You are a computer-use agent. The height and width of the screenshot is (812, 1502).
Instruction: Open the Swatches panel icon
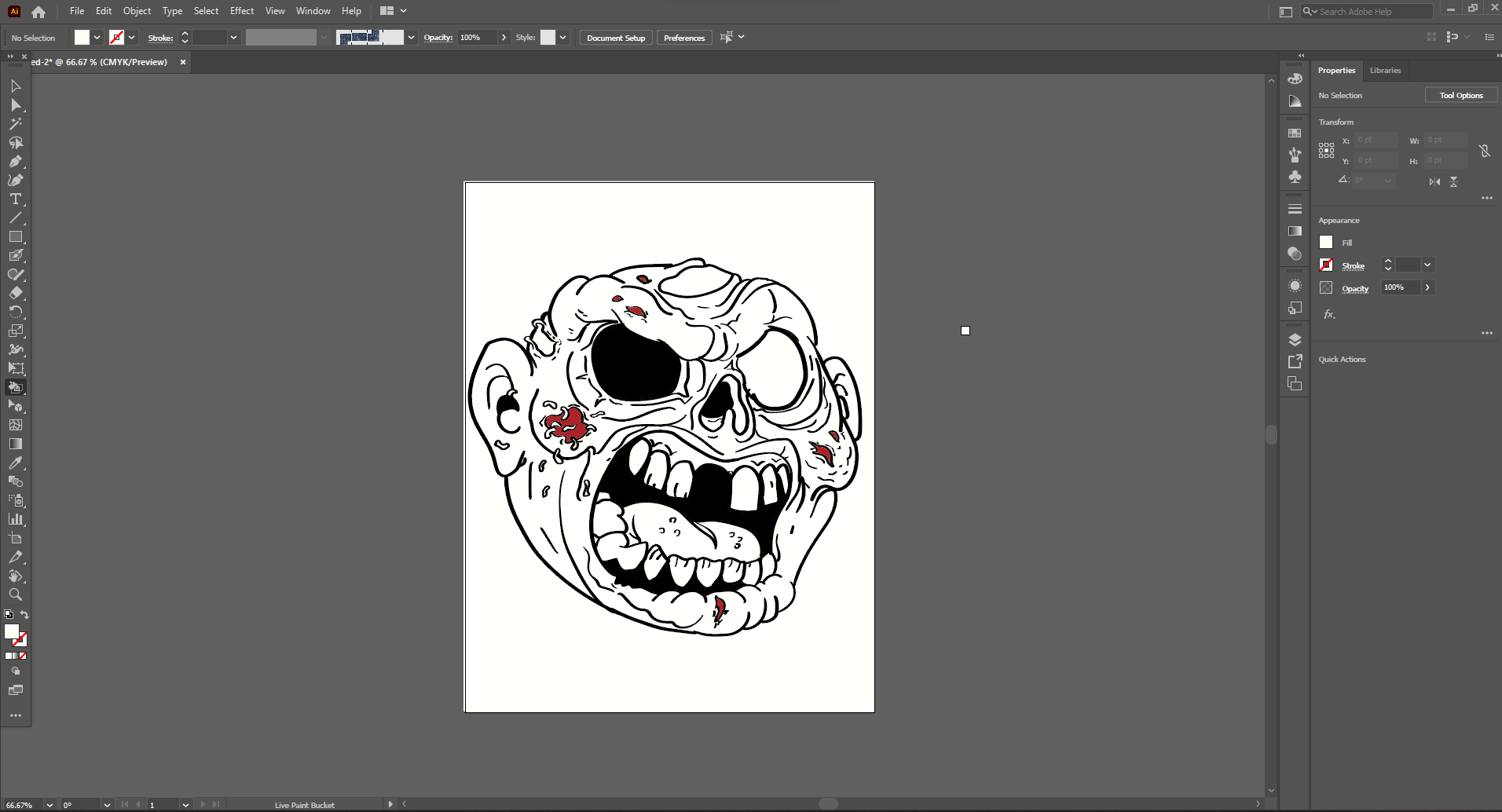(x=1295, y=134)
